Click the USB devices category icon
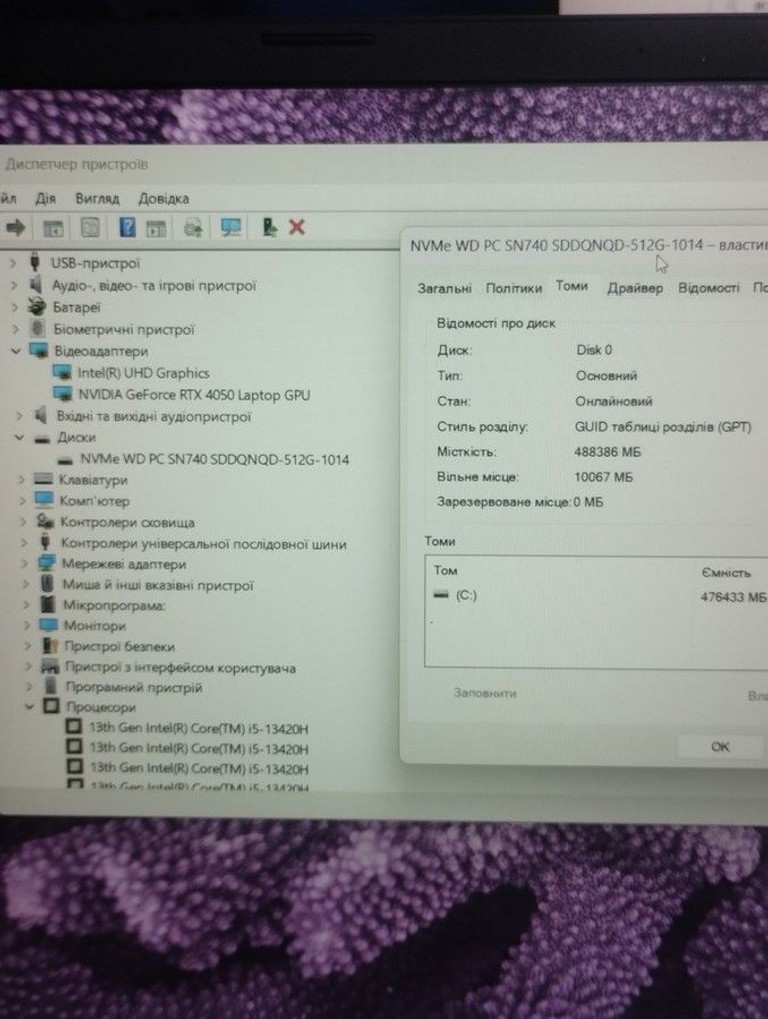This screenshot has width=768, height=1019. (35, 263)
